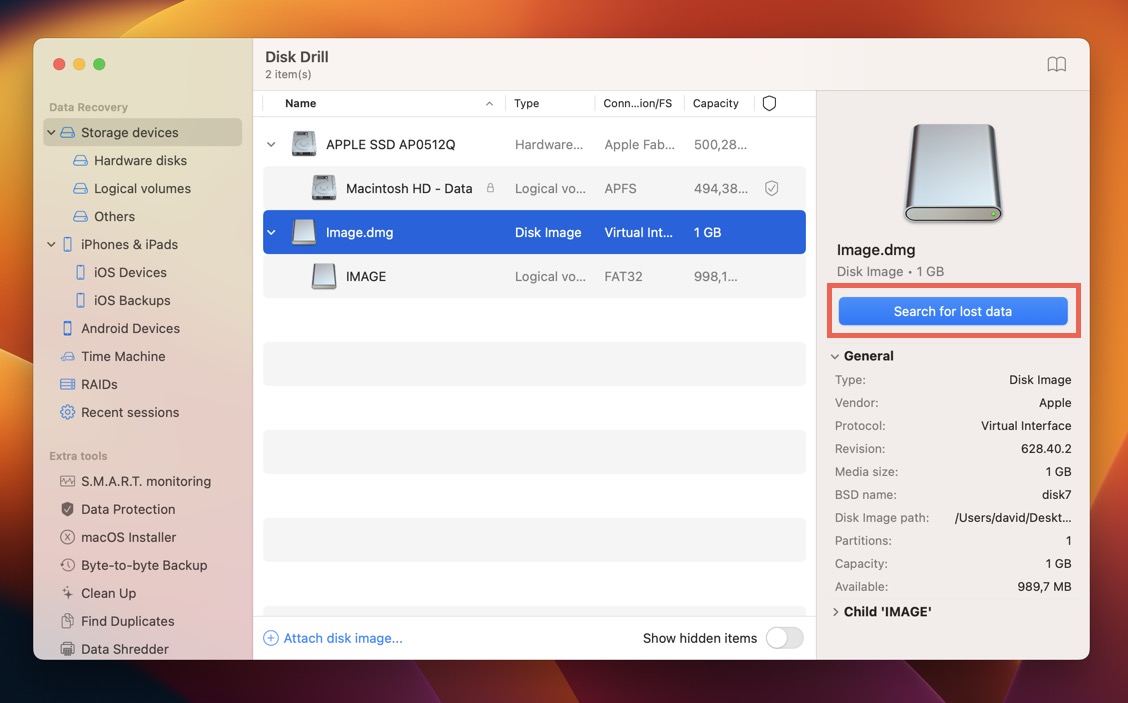1128x703 pixels.
Task: Click the shield icon in Macintosh HD row
Action: click(771, 189)
